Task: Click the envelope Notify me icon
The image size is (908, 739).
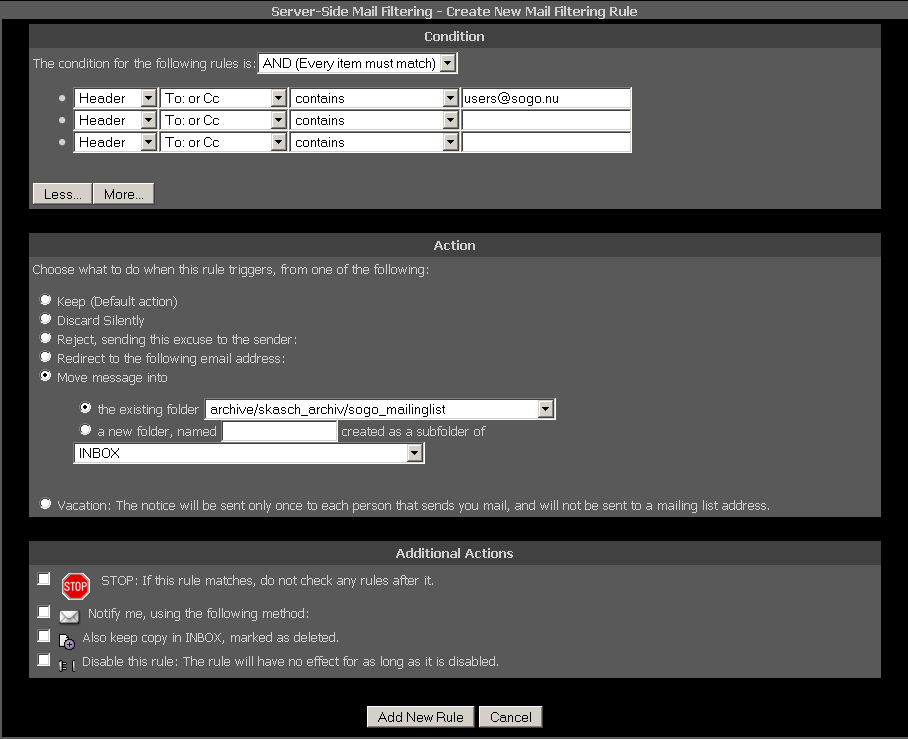Action: (x=69, y=616)
